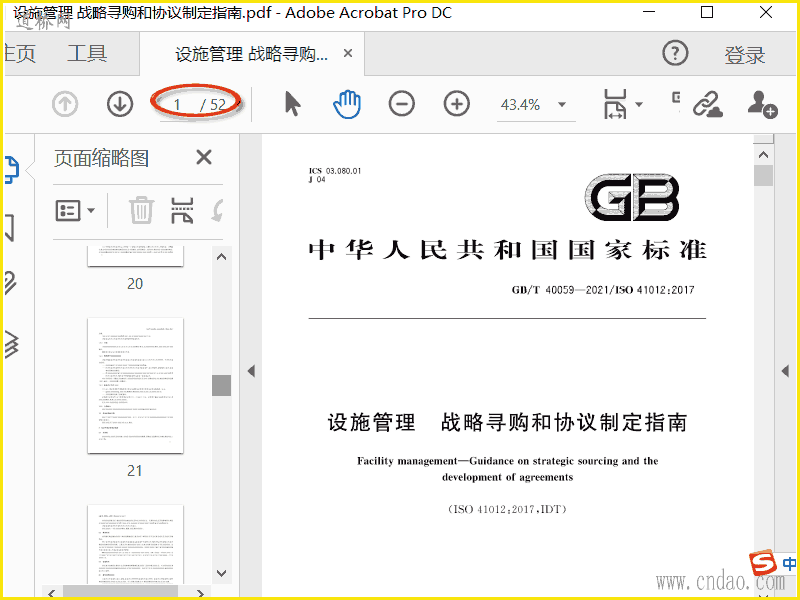Screen dimensions: 800x600
Task: Open zoom level 43.4% dropdown
Action: (562, 105)
